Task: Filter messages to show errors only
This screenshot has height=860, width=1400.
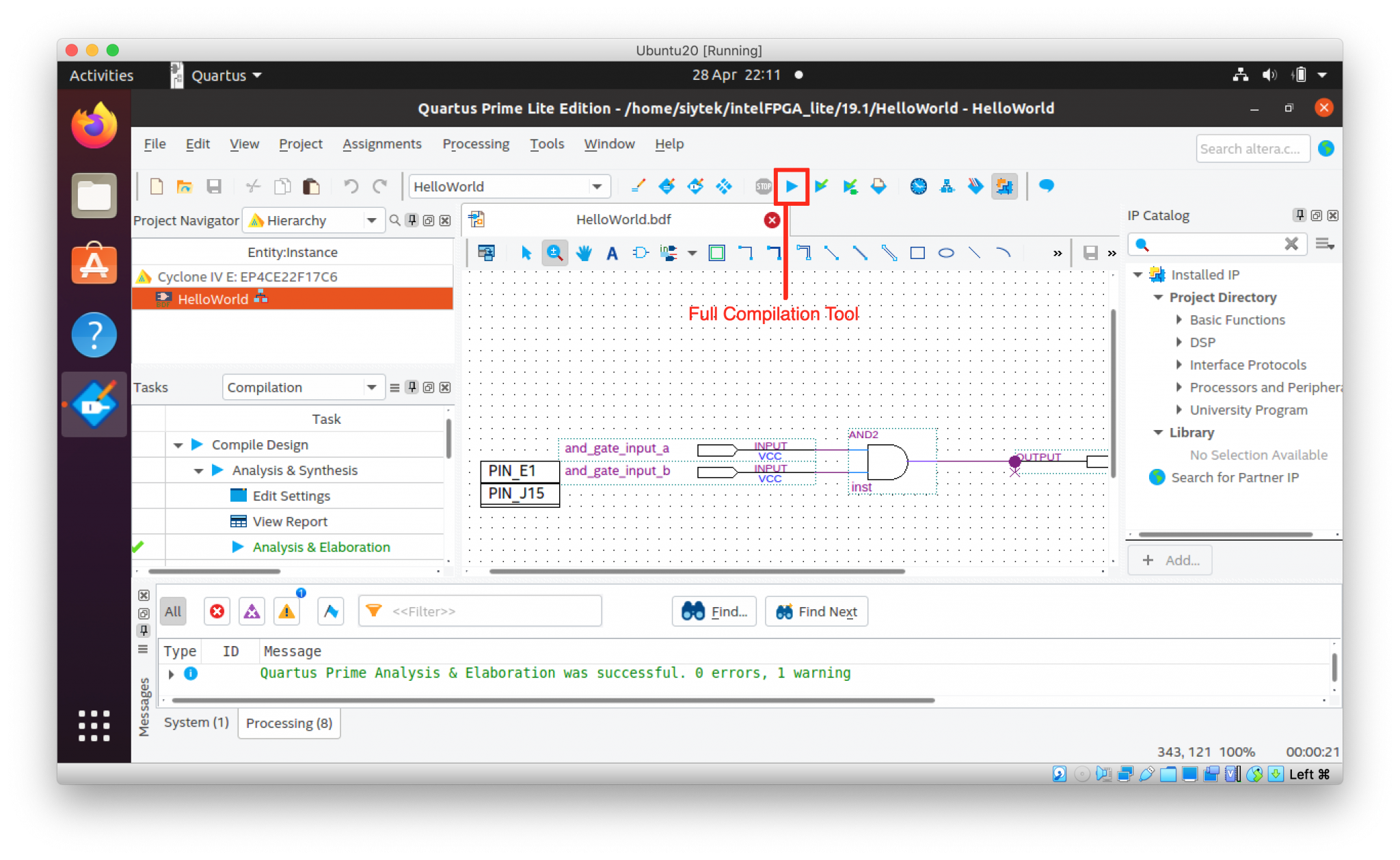Action: click(x=217, y=611)
